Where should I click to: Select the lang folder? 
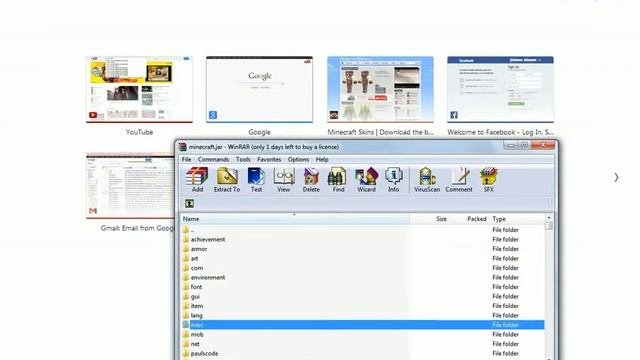[363, 316]
